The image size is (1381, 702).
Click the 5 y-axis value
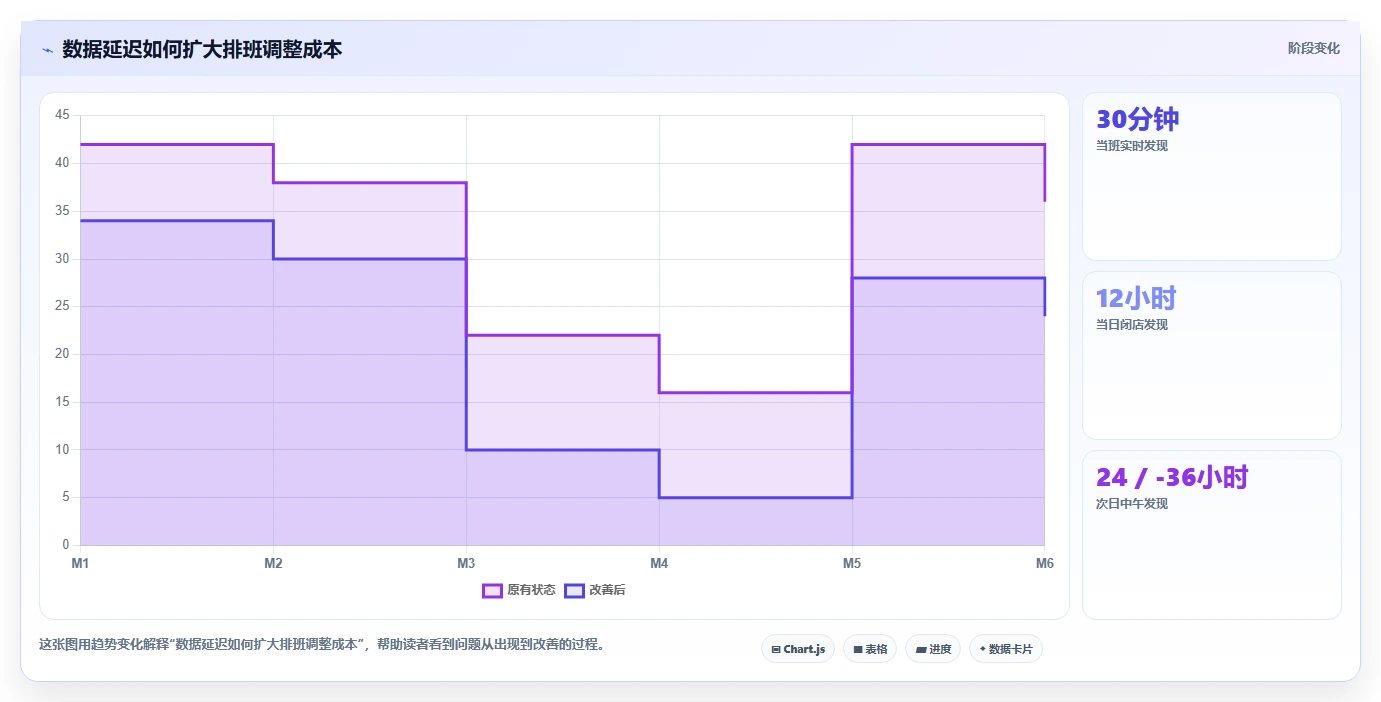click(x=66, y=497)
